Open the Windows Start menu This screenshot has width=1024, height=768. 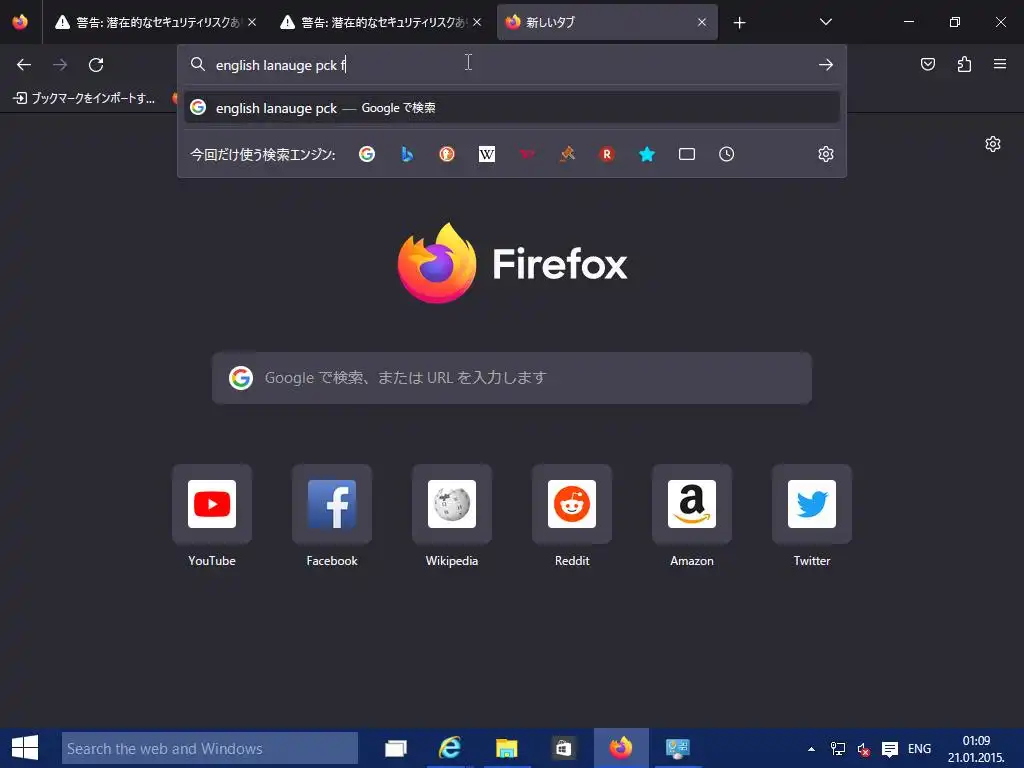[x=25, y=748]
